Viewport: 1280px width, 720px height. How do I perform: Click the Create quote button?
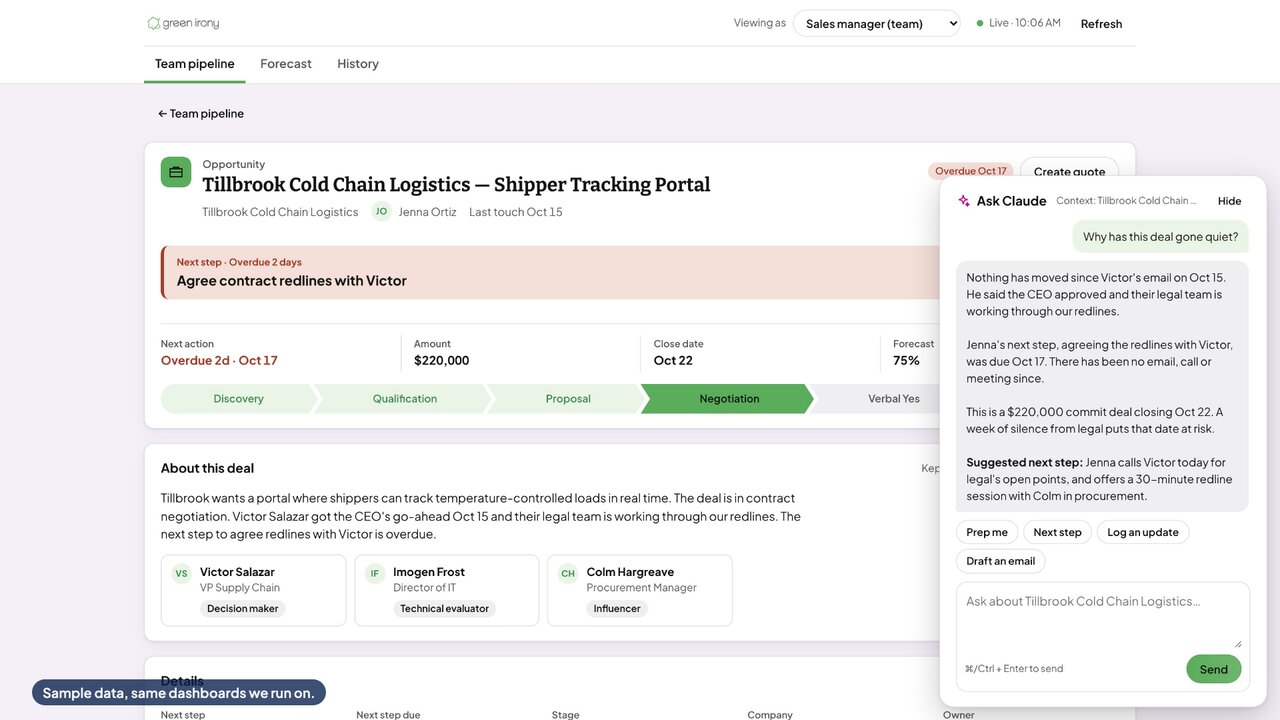[x=1069, y=169]
